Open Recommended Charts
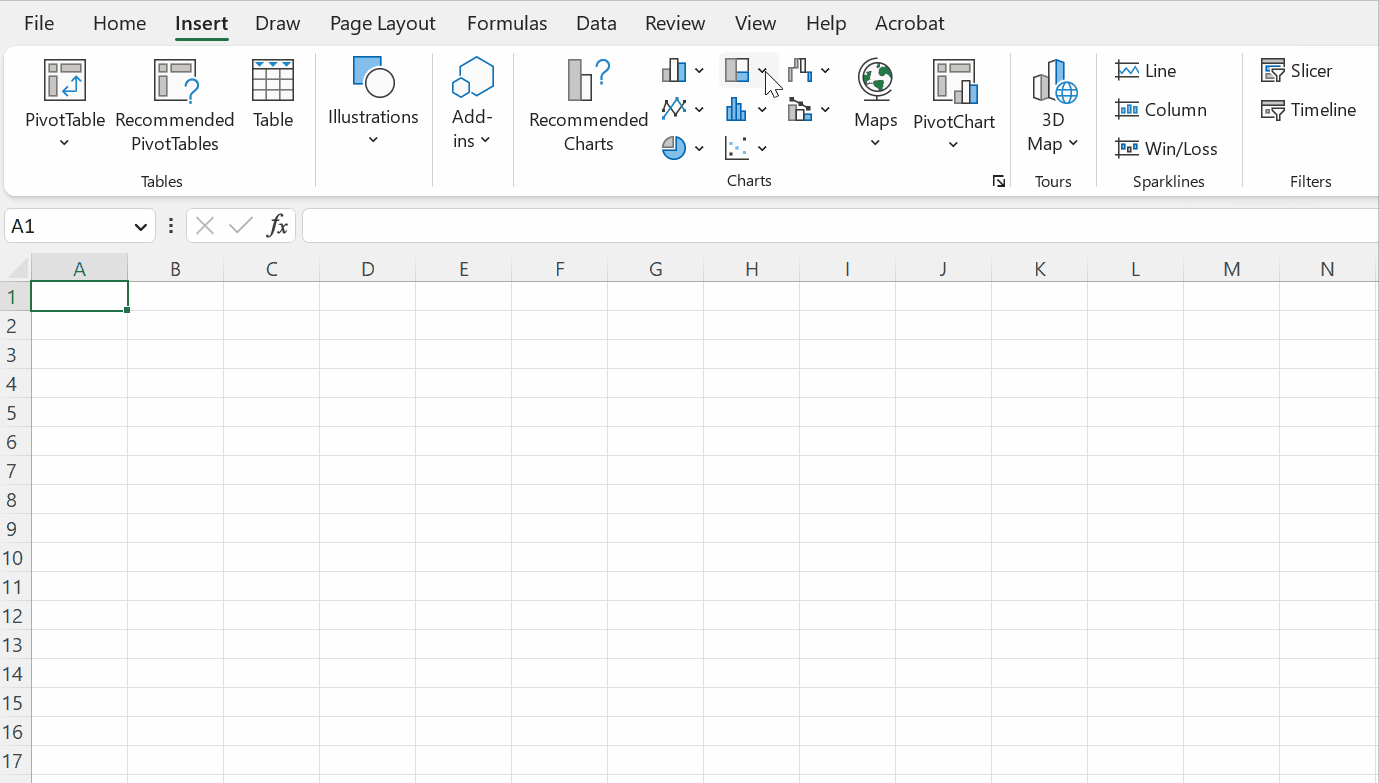1379x783 pixels. point(588,105)
